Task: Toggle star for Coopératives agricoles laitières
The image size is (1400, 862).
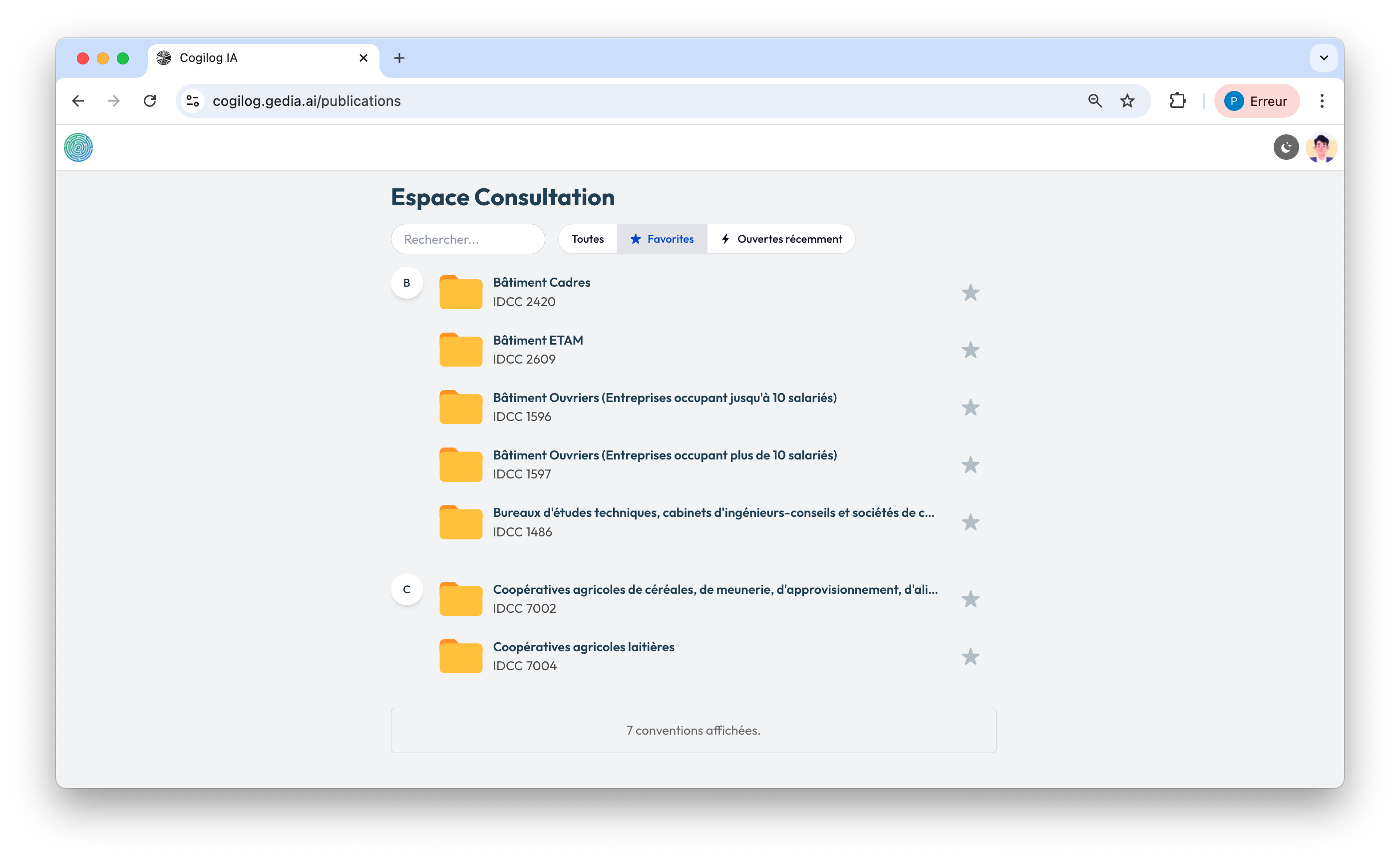Action: tap(971, 657)
